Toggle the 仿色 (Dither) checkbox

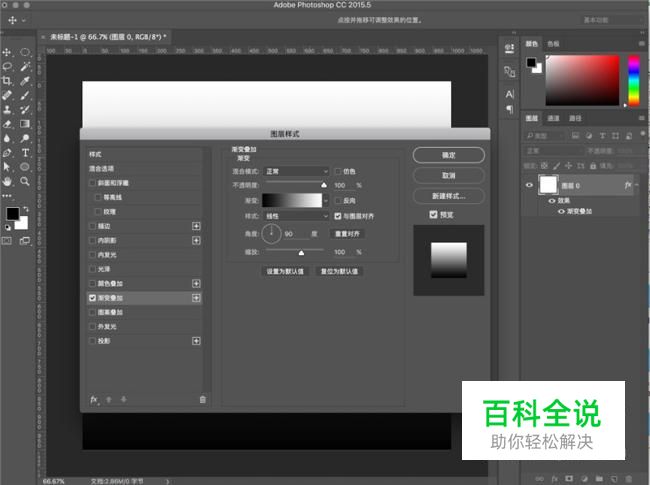pyautogui.click(x=338, y=171)
